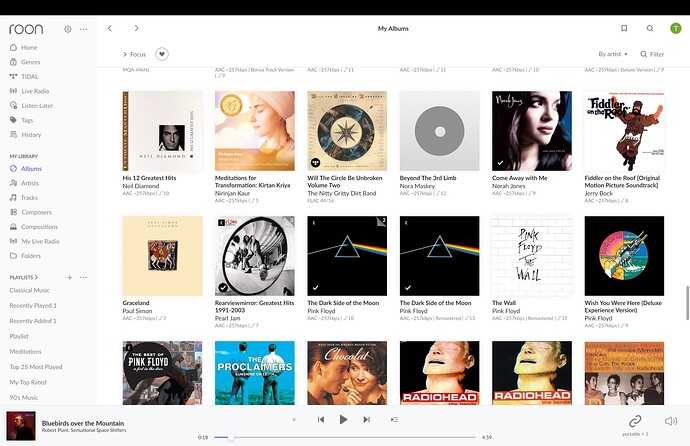
Task: Go forward with the right arrow
Action: (136, 28)
